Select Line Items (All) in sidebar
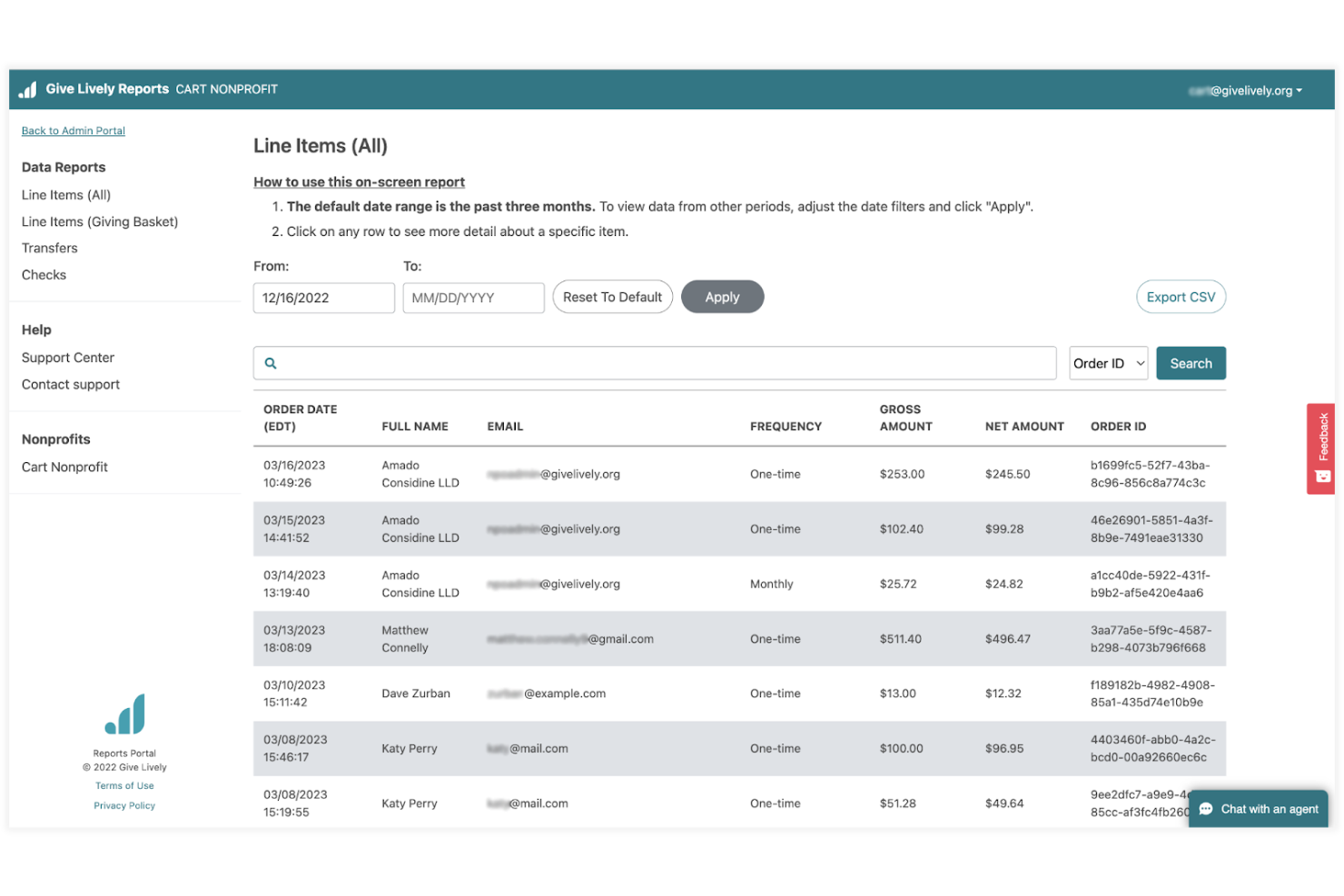The width and height of the screenshot is (1344, 896). [66, 195]
